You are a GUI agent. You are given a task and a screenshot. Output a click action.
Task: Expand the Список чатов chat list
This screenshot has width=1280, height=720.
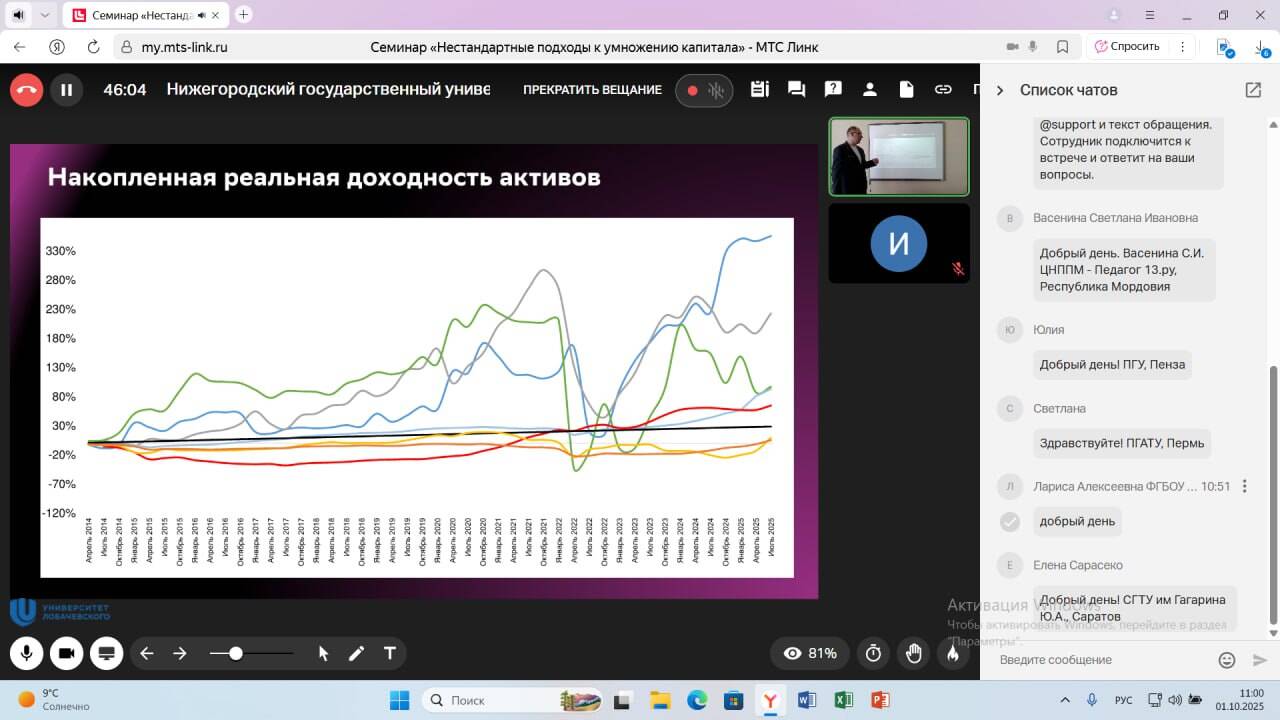tap(999, 90)
